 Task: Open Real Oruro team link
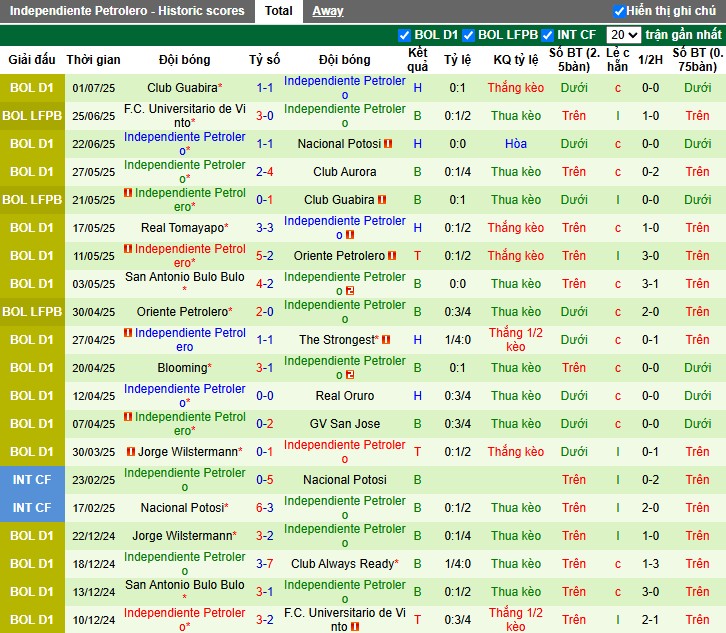344,395
